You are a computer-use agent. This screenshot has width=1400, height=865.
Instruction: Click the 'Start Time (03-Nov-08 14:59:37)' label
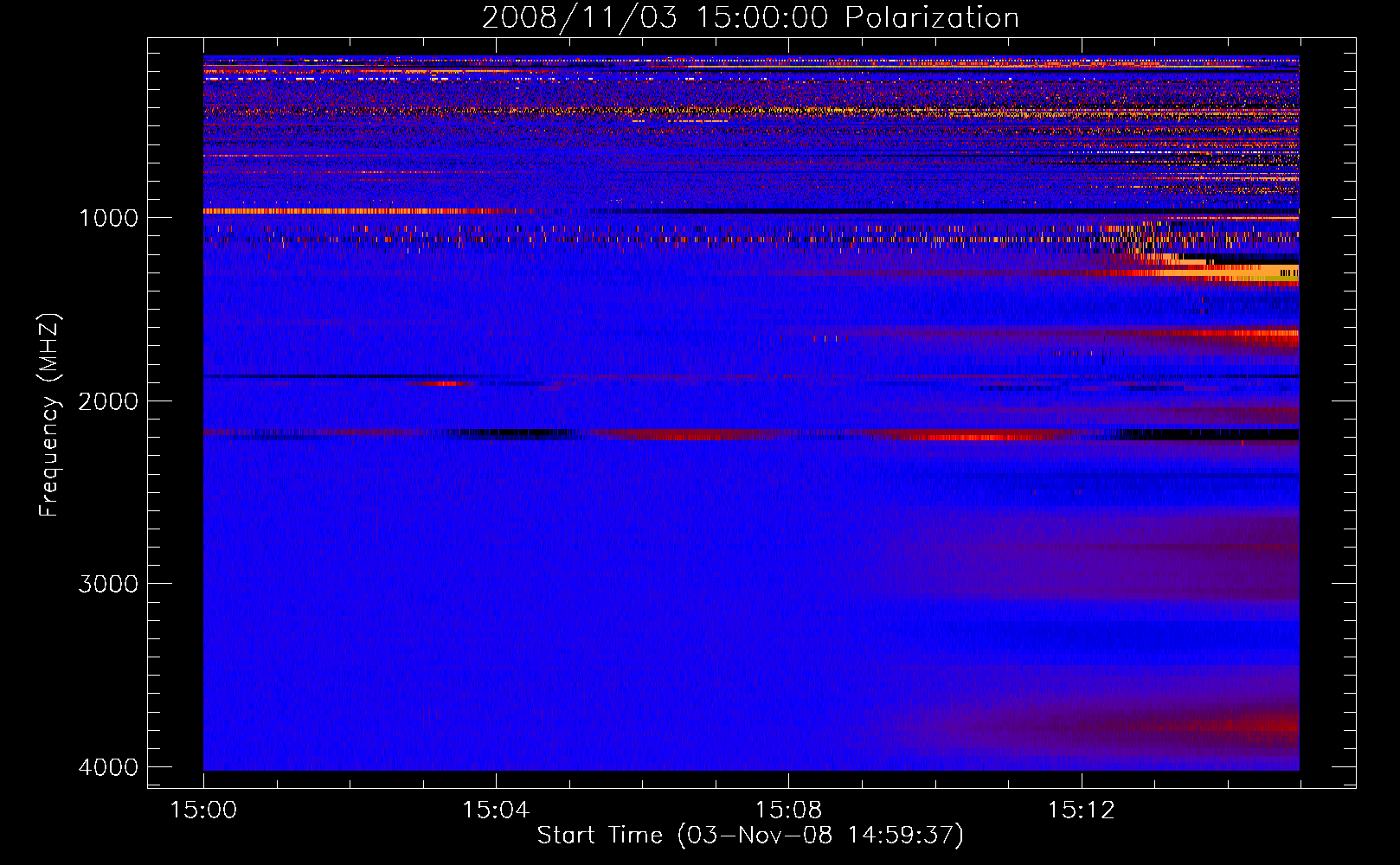point(750,836)
